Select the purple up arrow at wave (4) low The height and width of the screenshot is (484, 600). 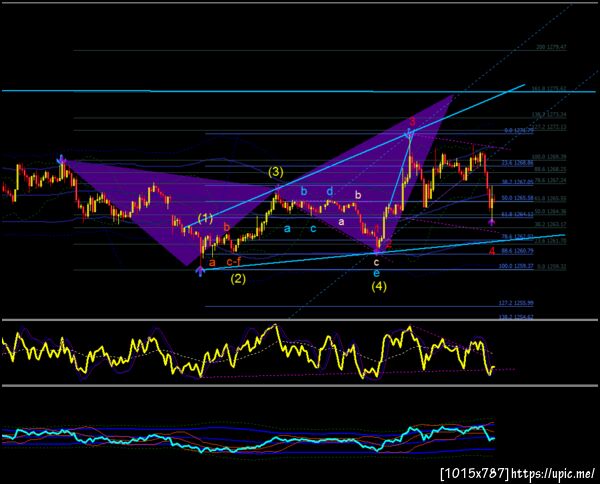tap(377, 252)
